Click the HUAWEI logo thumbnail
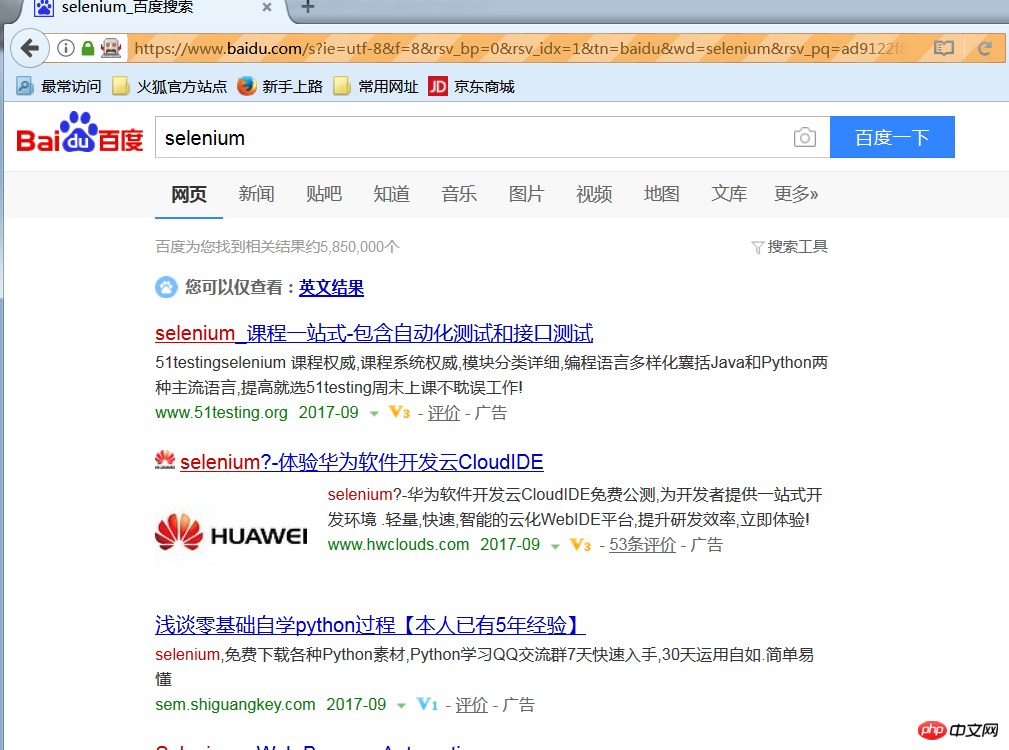This screenshot has height=750, width=1009. 232,533
